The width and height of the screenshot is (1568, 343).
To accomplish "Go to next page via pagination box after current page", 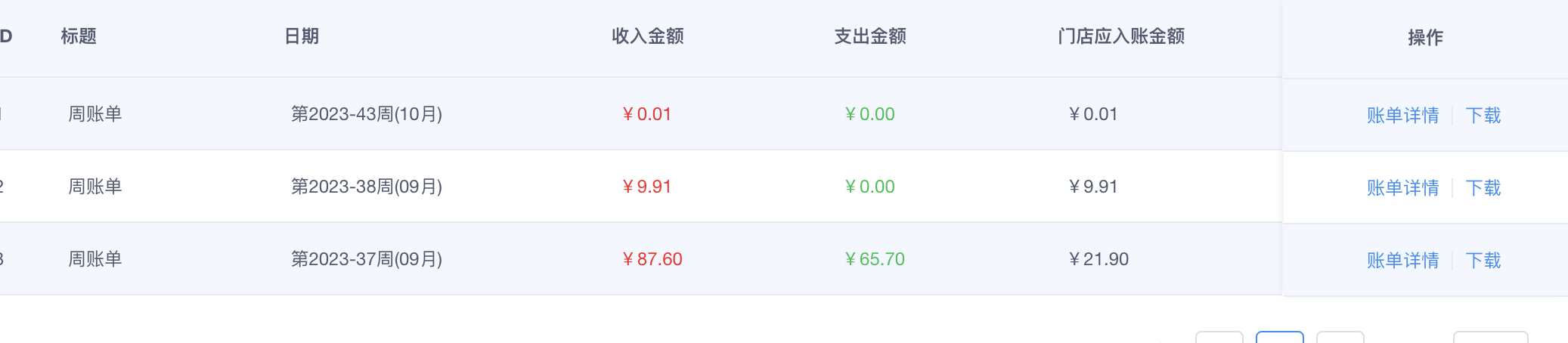I will (x=1340, y=337).
